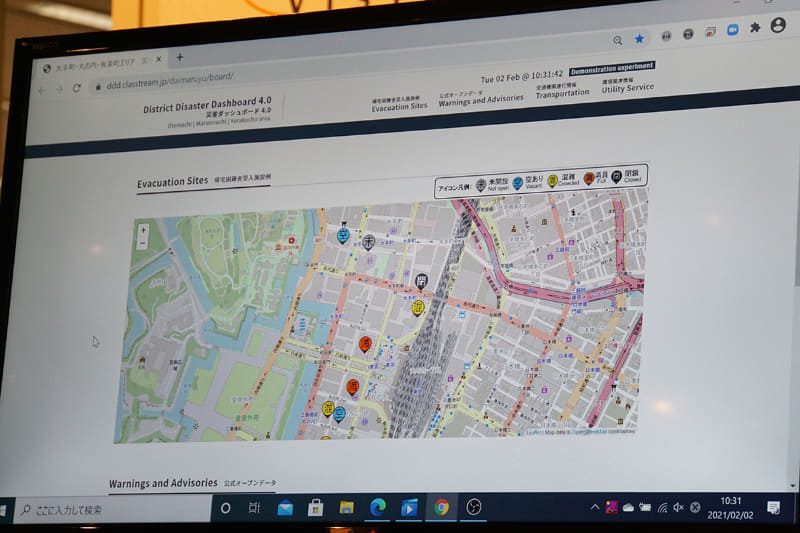Open the notification center icon

[773, 507]
